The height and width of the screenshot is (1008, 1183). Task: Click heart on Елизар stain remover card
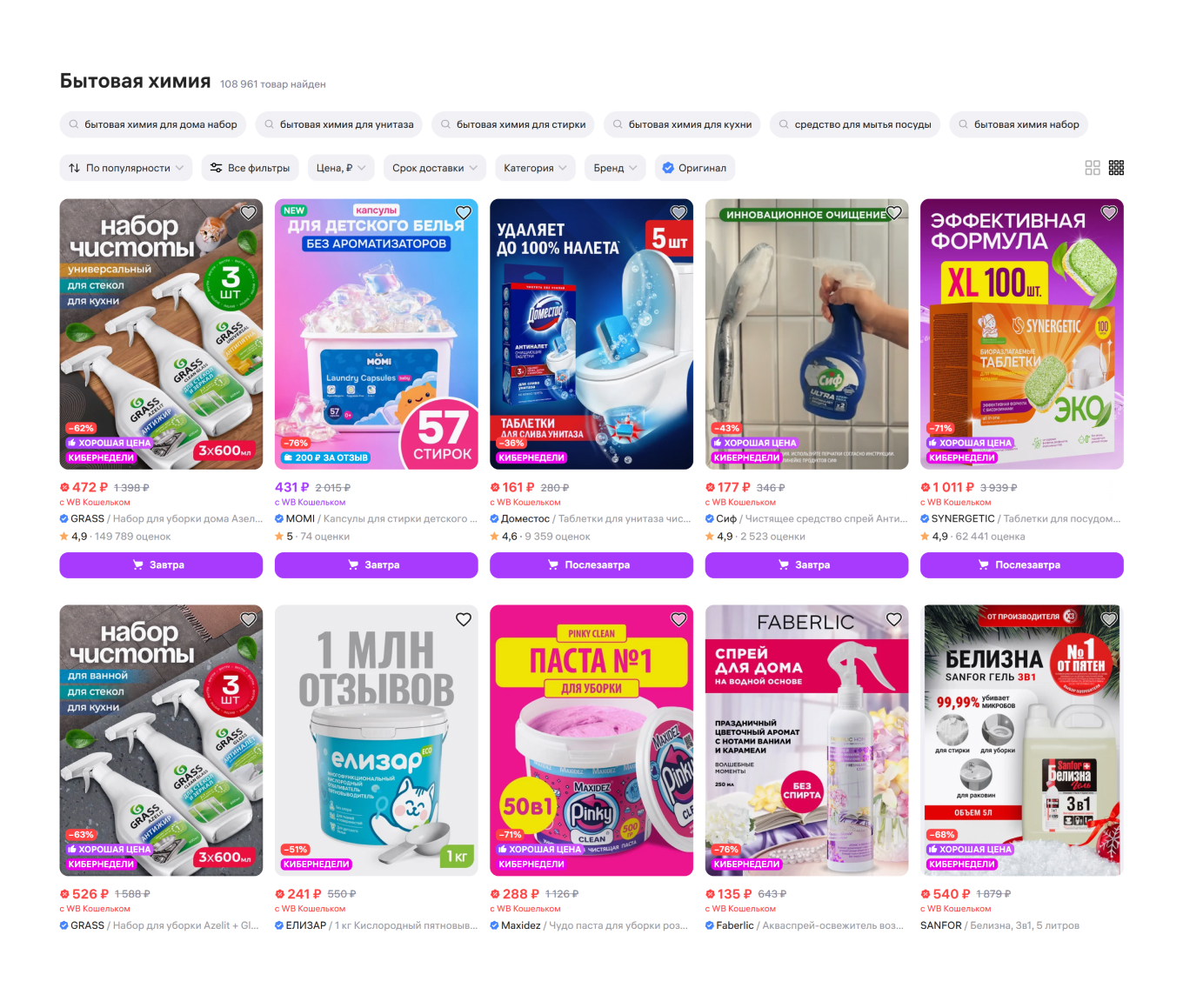(464, 619)
